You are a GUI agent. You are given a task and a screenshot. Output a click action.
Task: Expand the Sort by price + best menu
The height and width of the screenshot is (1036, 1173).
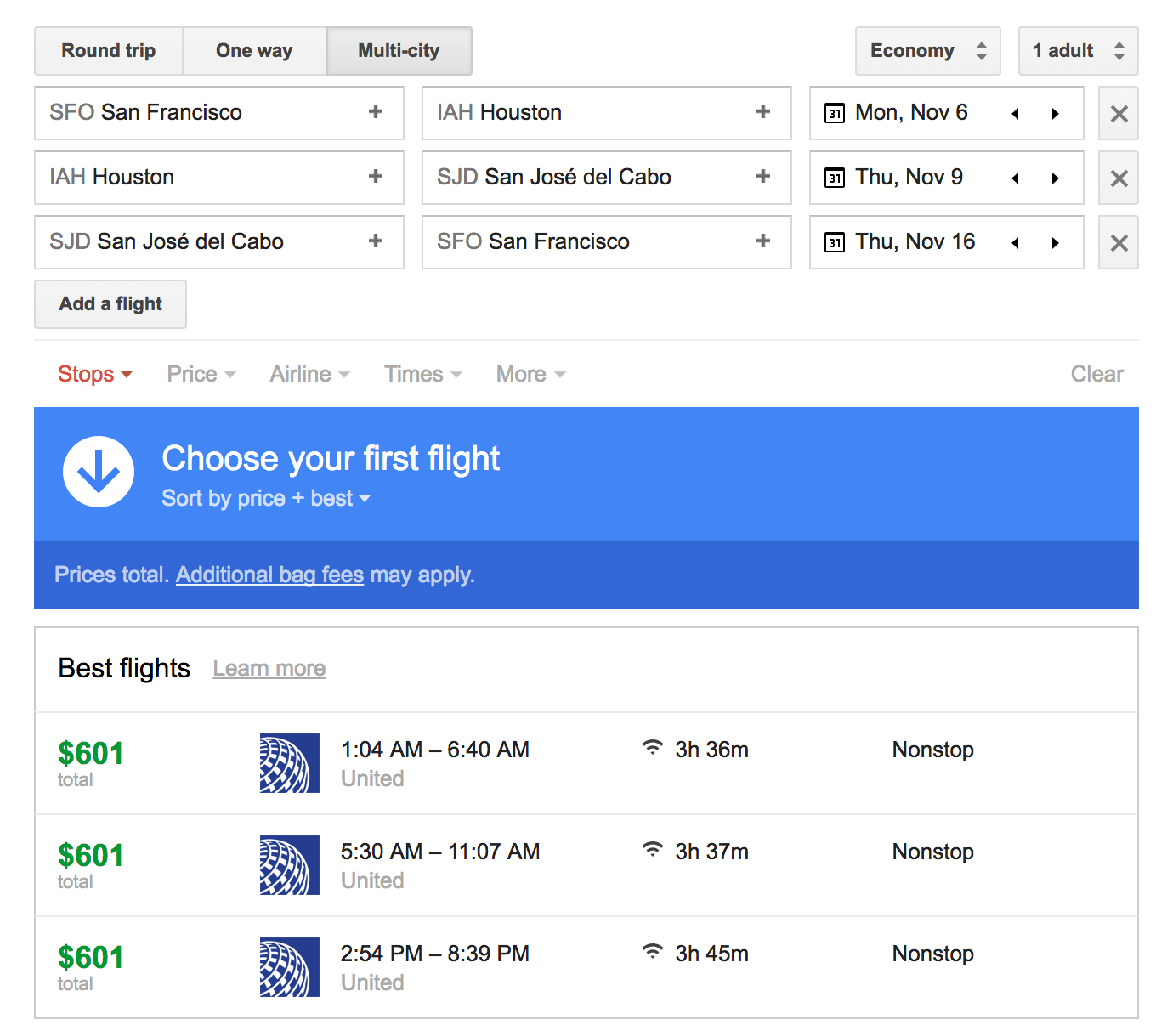click(x=266, y=498)
